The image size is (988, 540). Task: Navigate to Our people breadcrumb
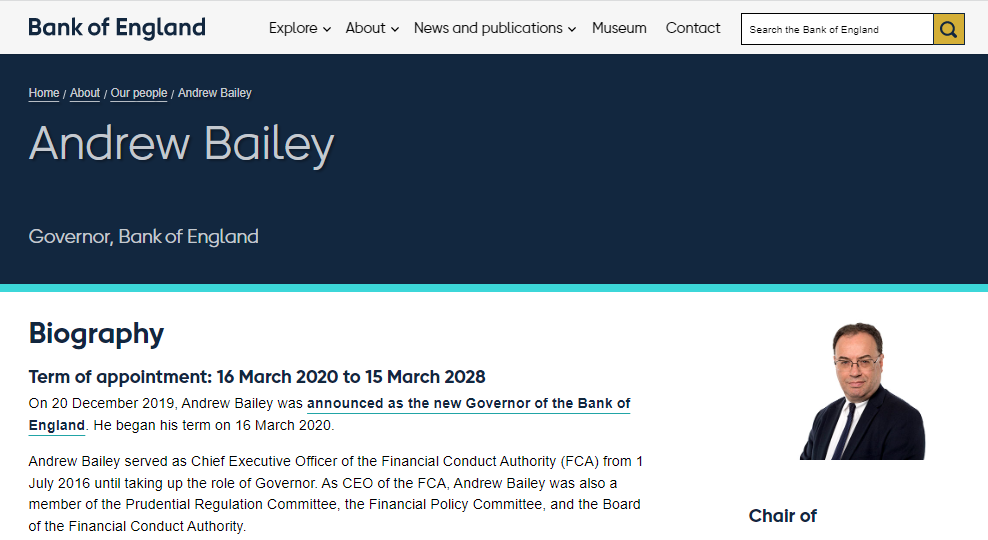click(139, 93)
